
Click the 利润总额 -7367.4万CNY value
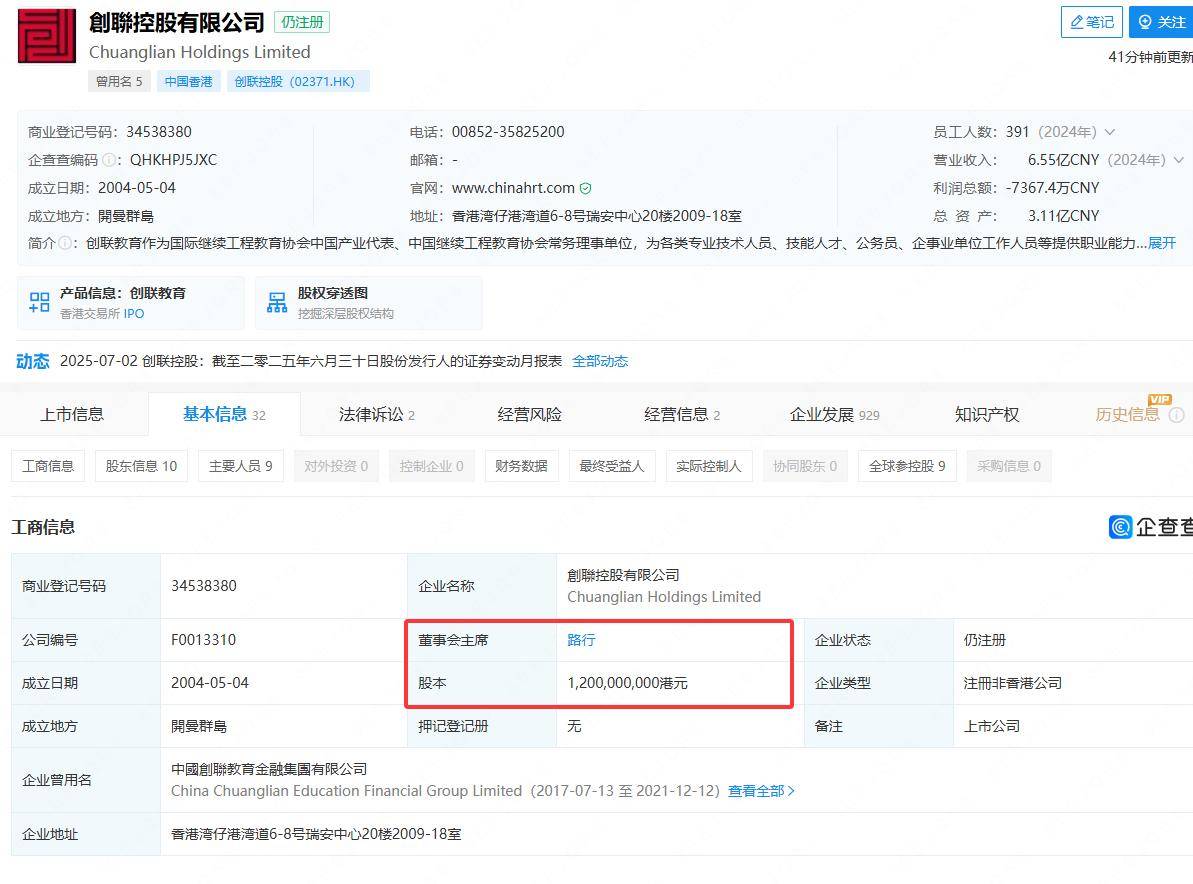(x=1052, y=188)
